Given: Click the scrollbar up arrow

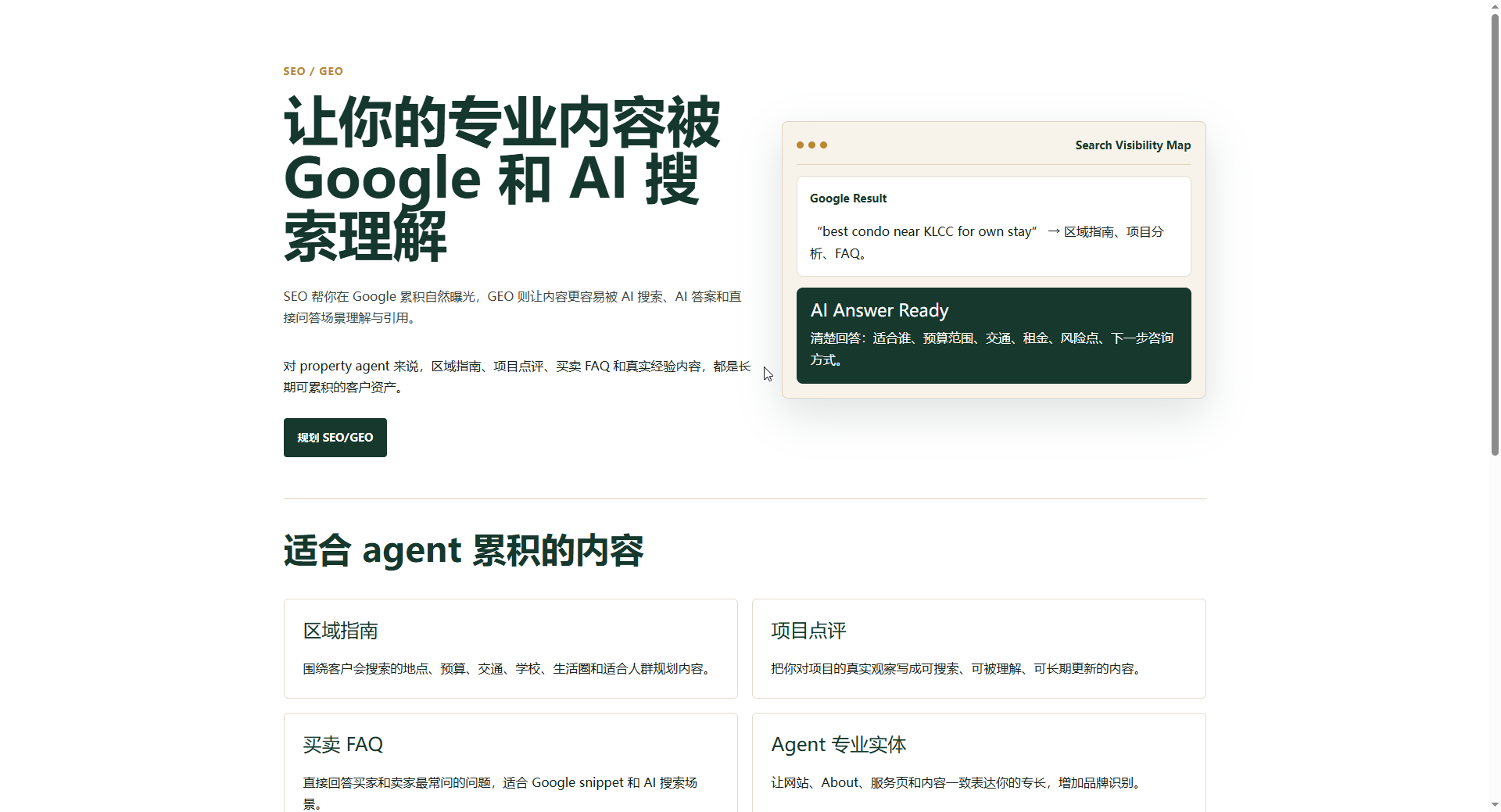Looking at the screenshot, I should (1495, 5).
